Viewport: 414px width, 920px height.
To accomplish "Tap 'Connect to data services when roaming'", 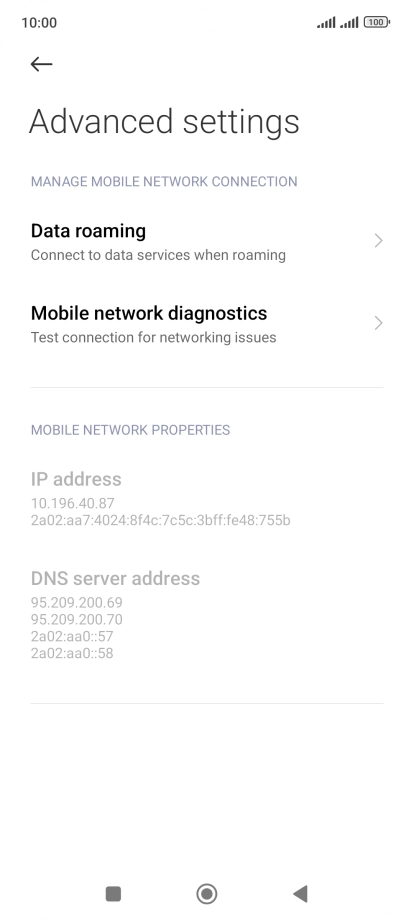I will click(x=158, y=255).
